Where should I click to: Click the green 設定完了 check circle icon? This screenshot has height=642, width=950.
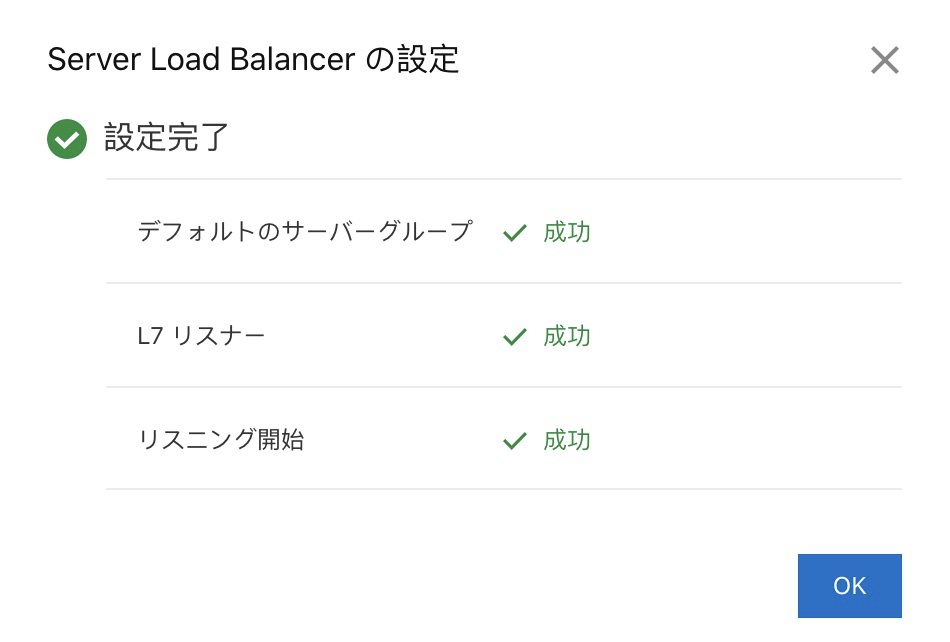(x=67, y=139)
